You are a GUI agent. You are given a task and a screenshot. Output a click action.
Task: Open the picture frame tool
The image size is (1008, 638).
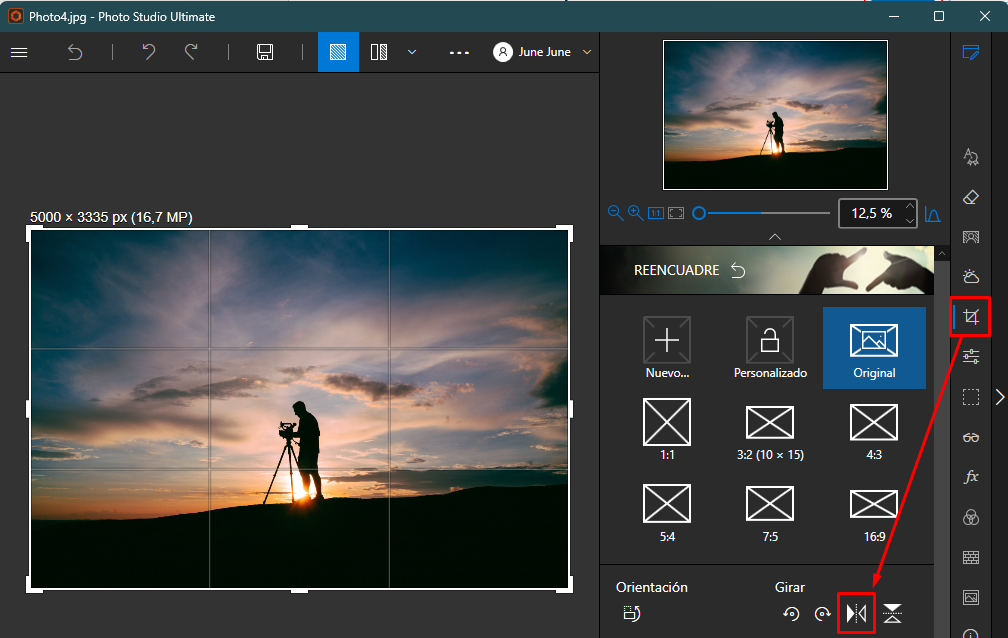pyautogui.click(x=971, y=597)
